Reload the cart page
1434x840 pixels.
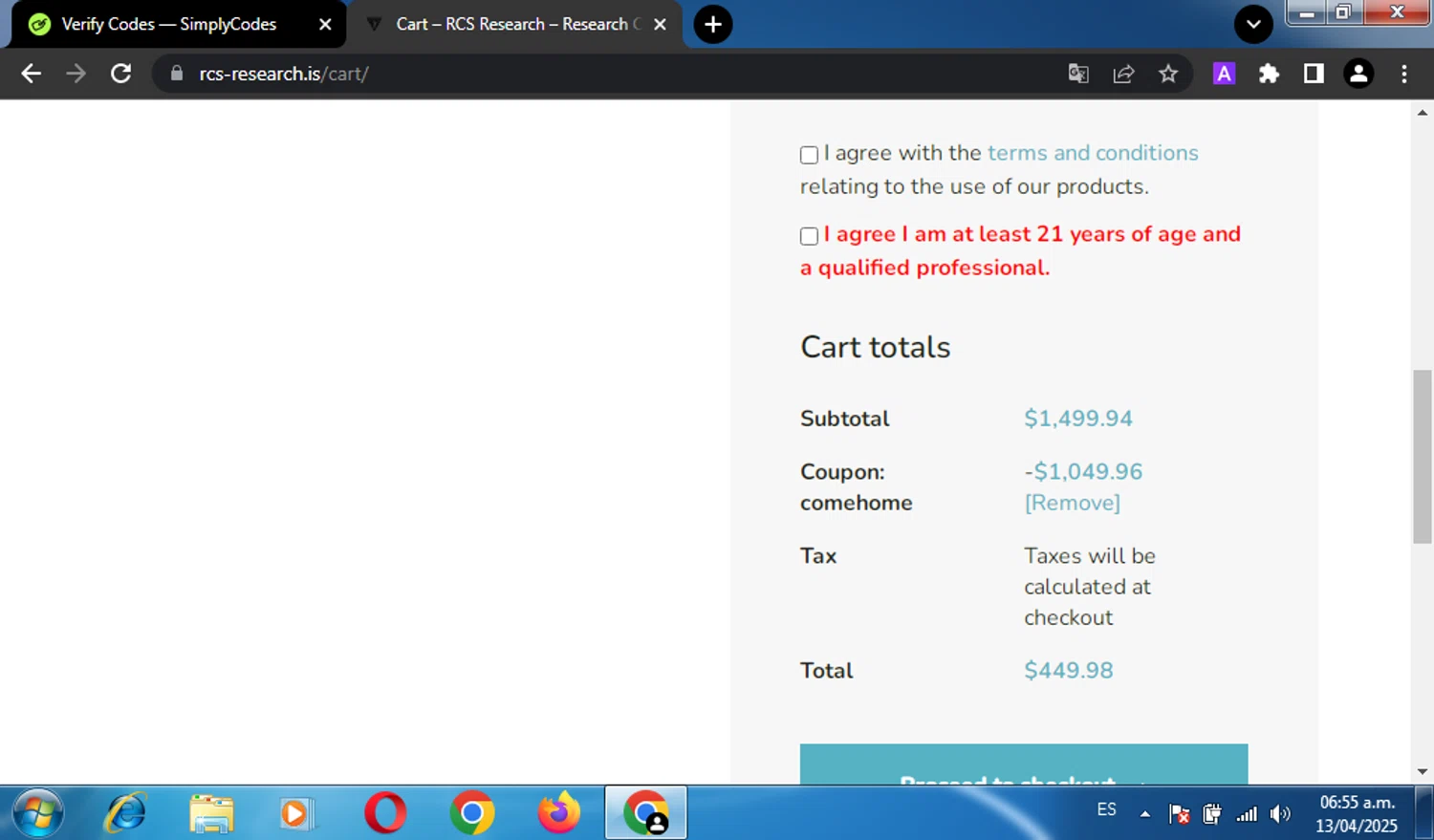pos(120,74)
